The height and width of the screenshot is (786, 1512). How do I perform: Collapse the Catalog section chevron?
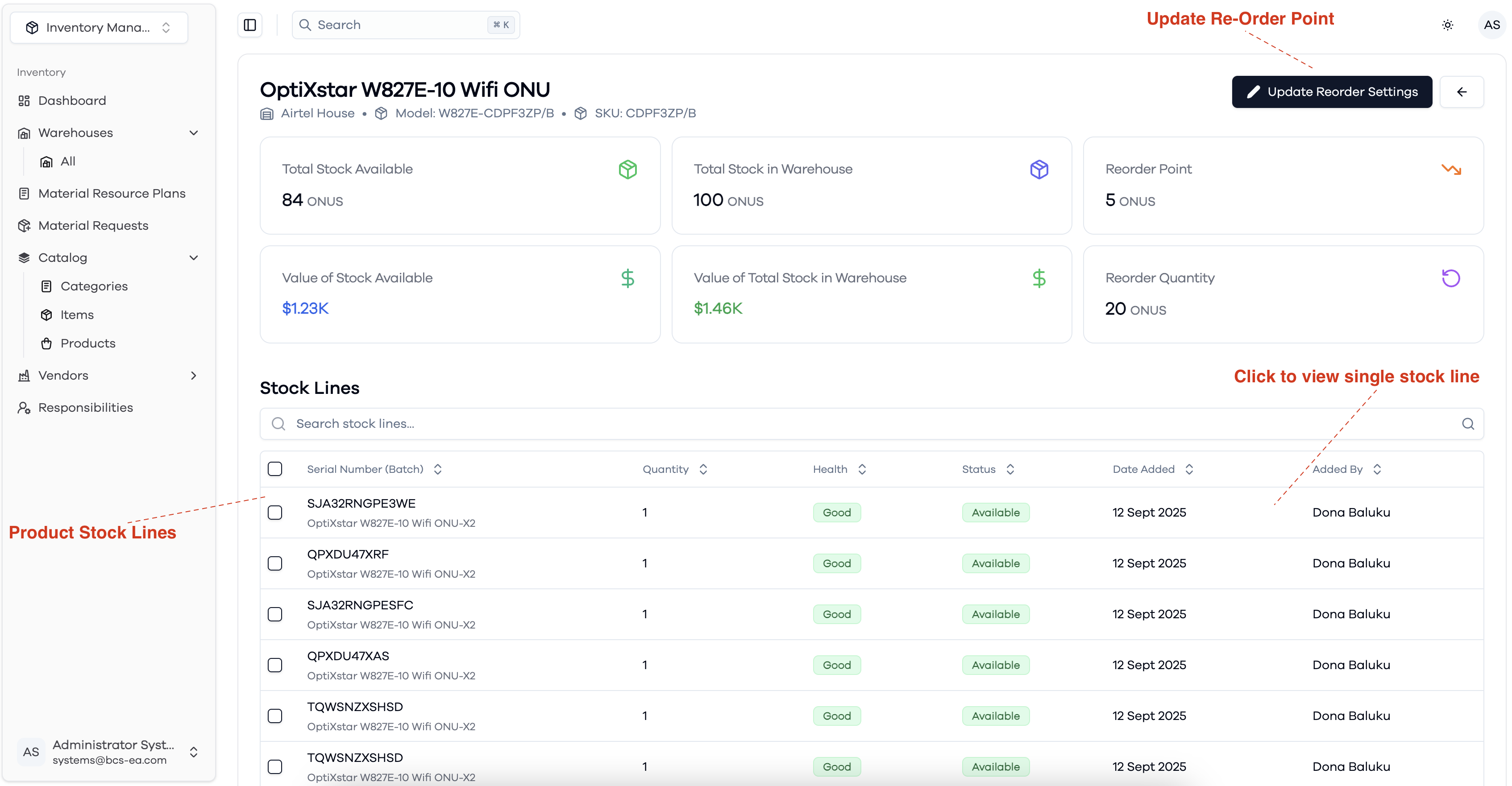click(194, 258)
